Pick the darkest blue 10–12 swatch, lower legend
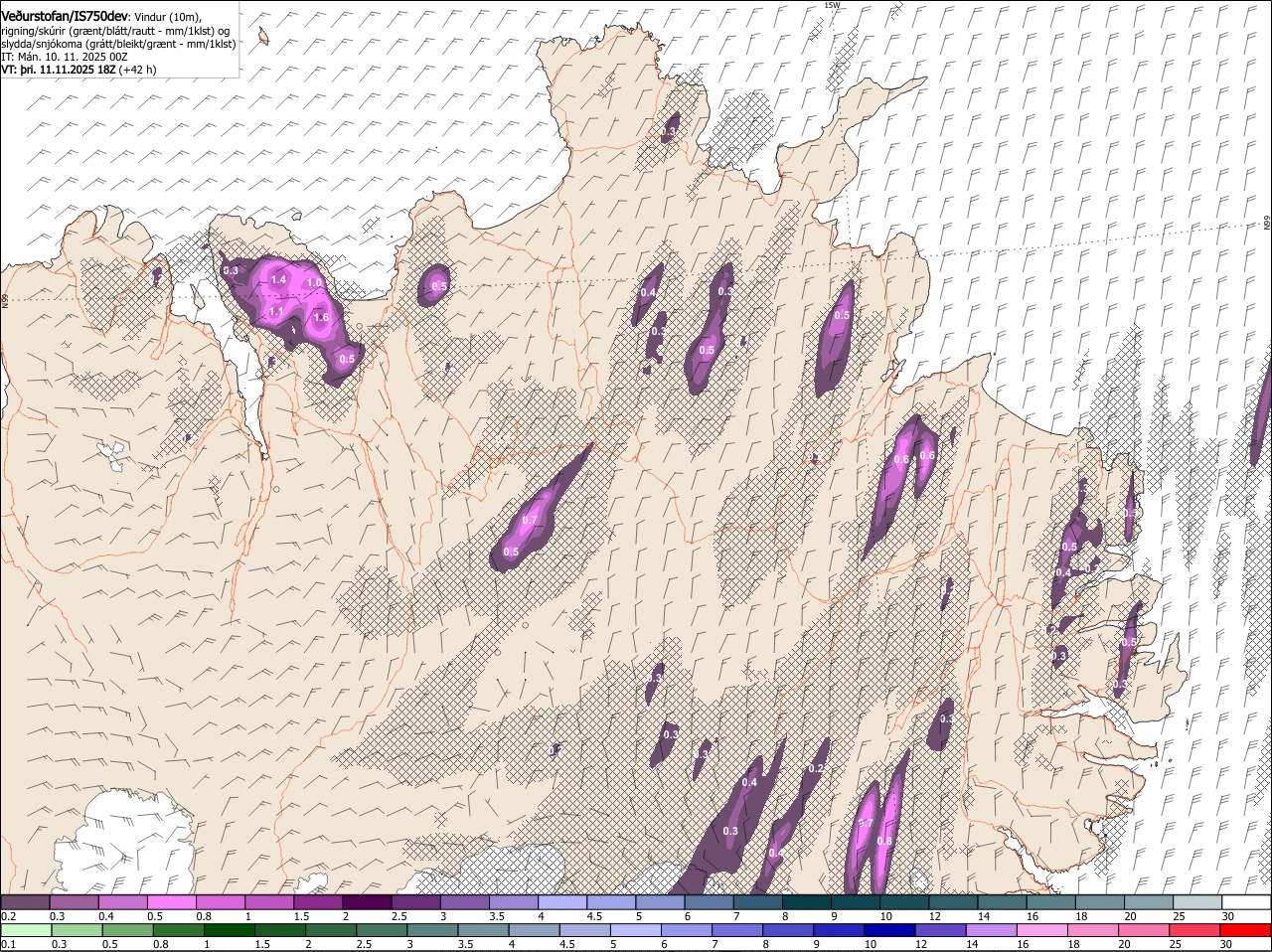1272x952 pixels. [x=890, y=931]
